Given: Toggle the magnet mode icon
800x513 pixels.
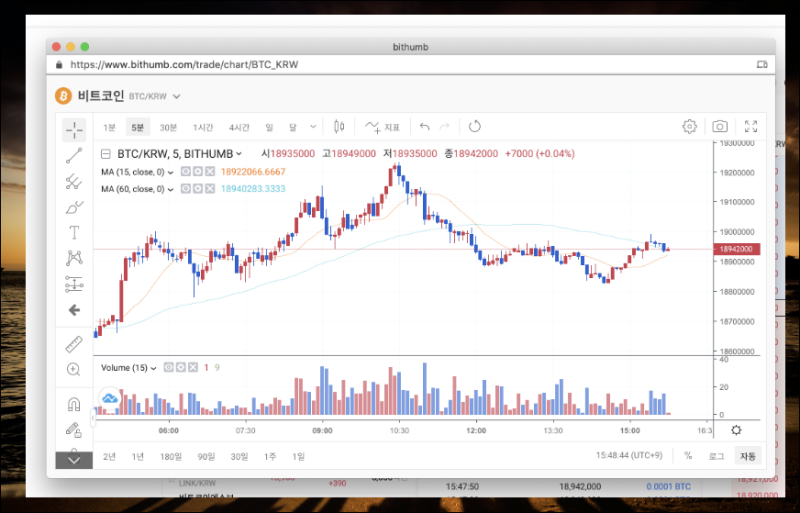Looking at the screenshot, I should 74,405.
